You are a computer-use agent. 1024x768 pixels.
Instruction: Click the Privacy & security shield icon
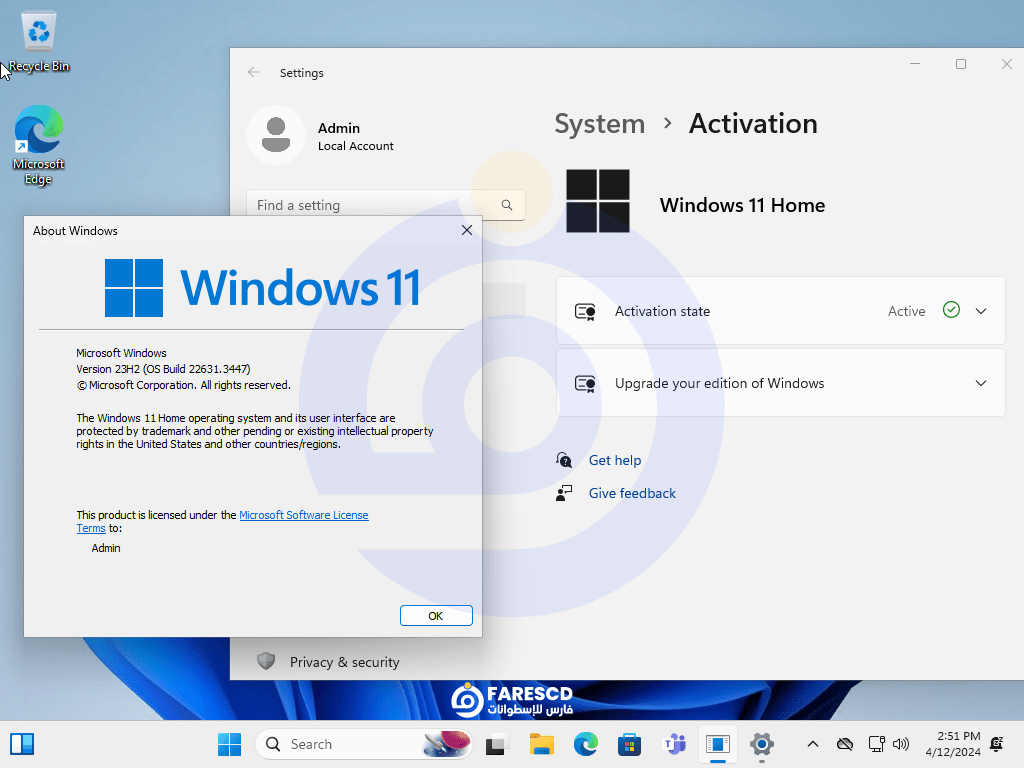coord(266,662)
